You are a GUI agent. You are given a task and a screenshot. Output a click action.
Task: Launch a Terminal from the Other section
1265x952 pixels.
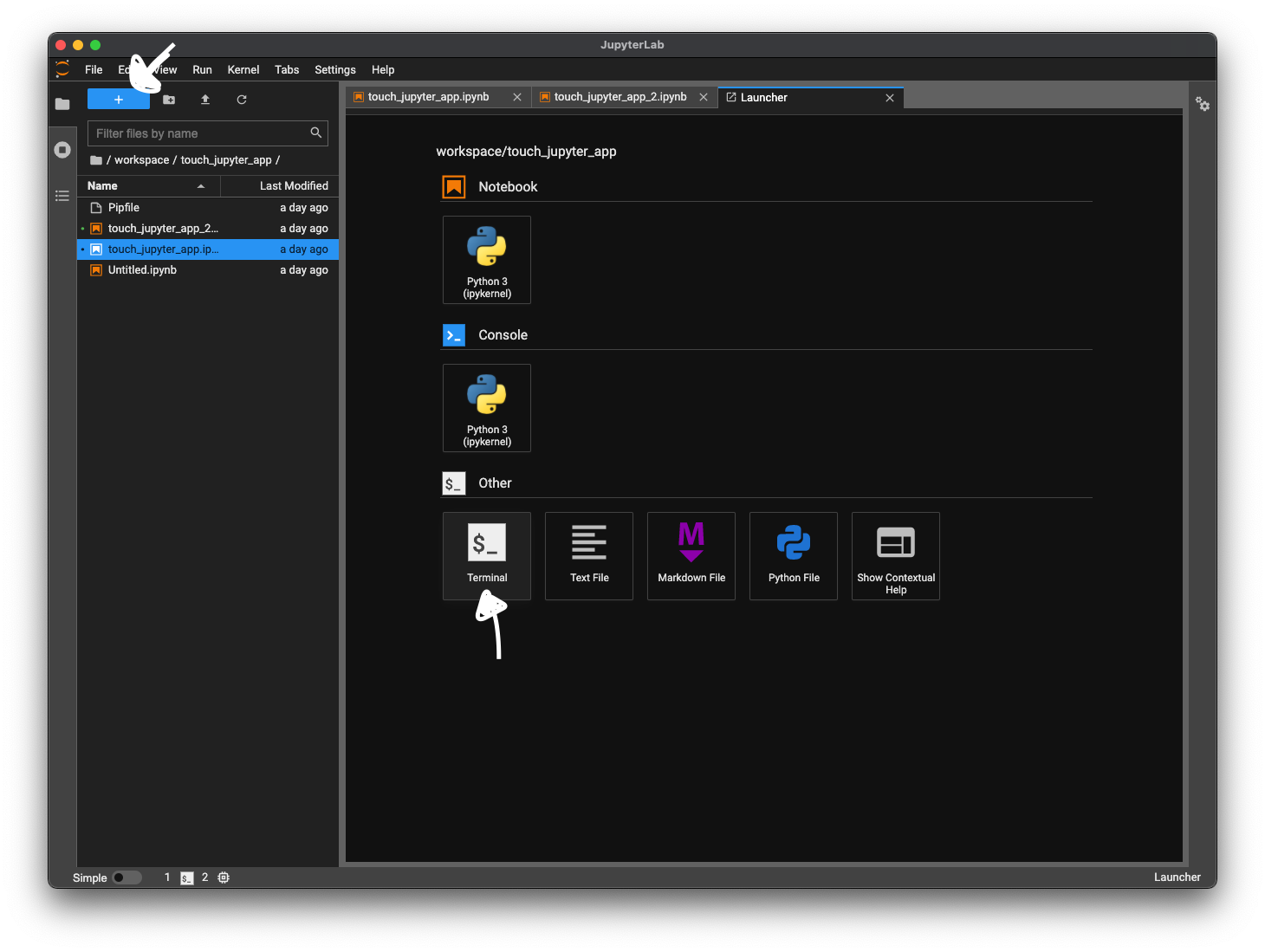(487, 555)
